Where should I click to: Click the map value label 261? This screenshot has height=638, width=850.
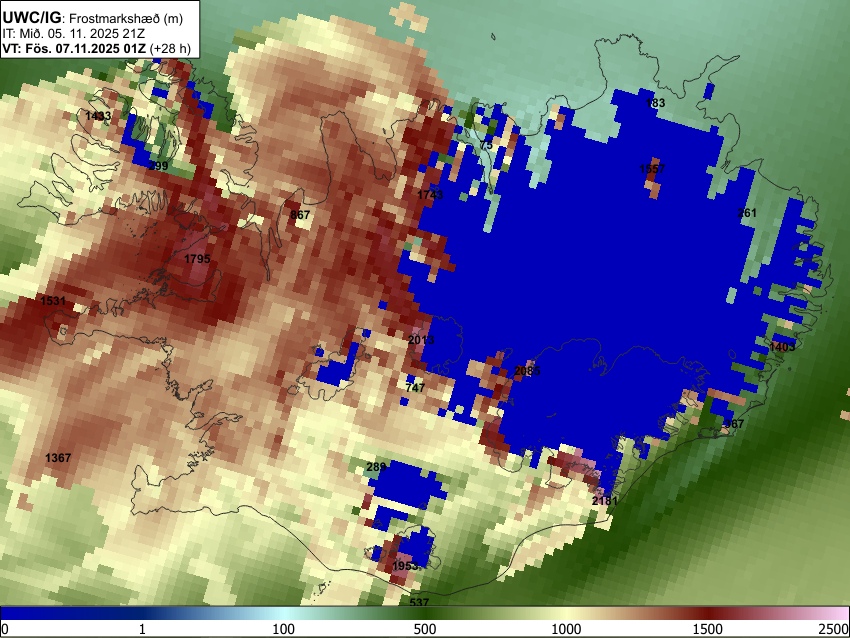pyautogui.click(x=746, y=212)
